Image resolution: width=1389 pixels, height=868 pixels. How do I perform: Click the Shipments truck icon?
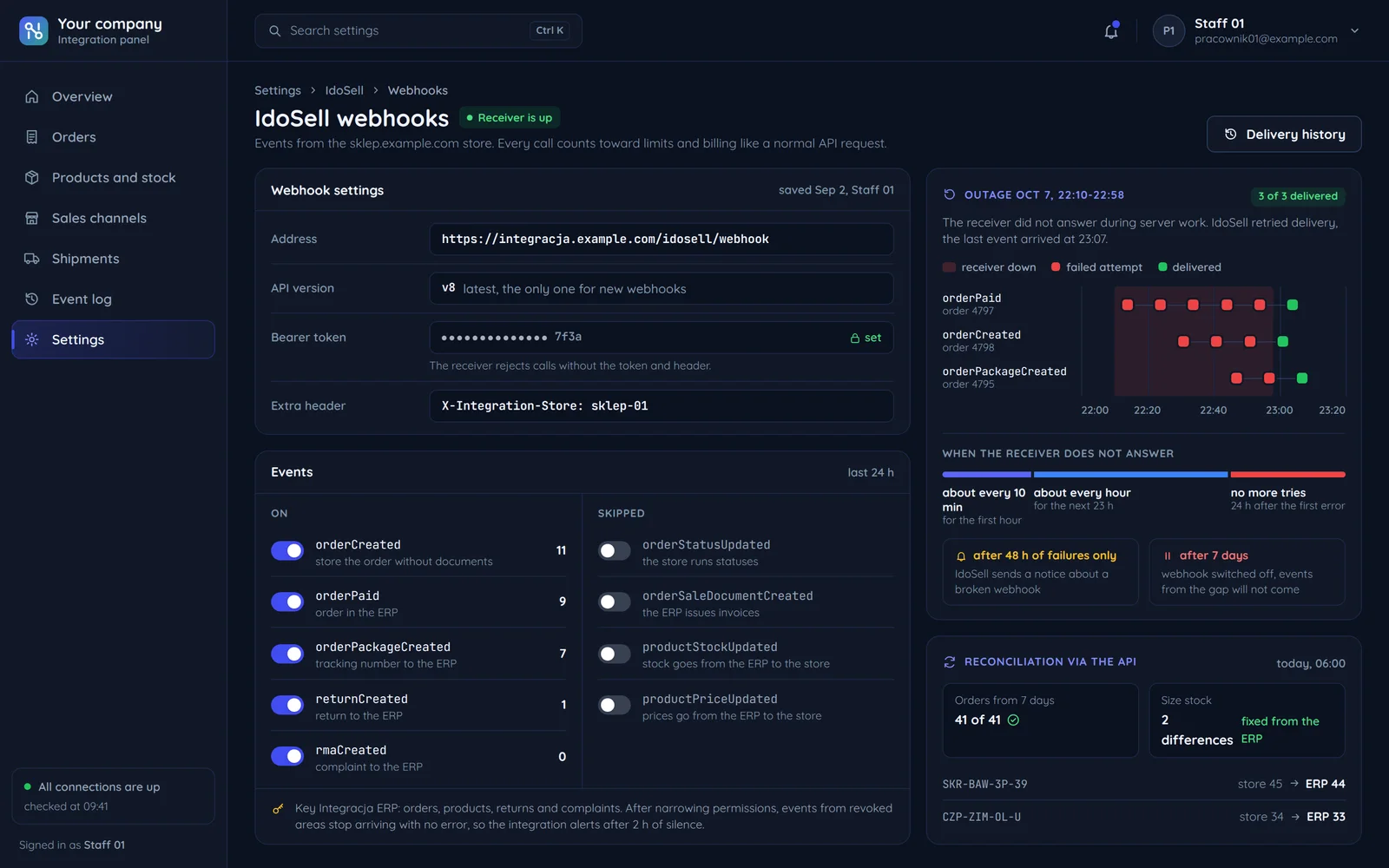(x=32, y=259)
